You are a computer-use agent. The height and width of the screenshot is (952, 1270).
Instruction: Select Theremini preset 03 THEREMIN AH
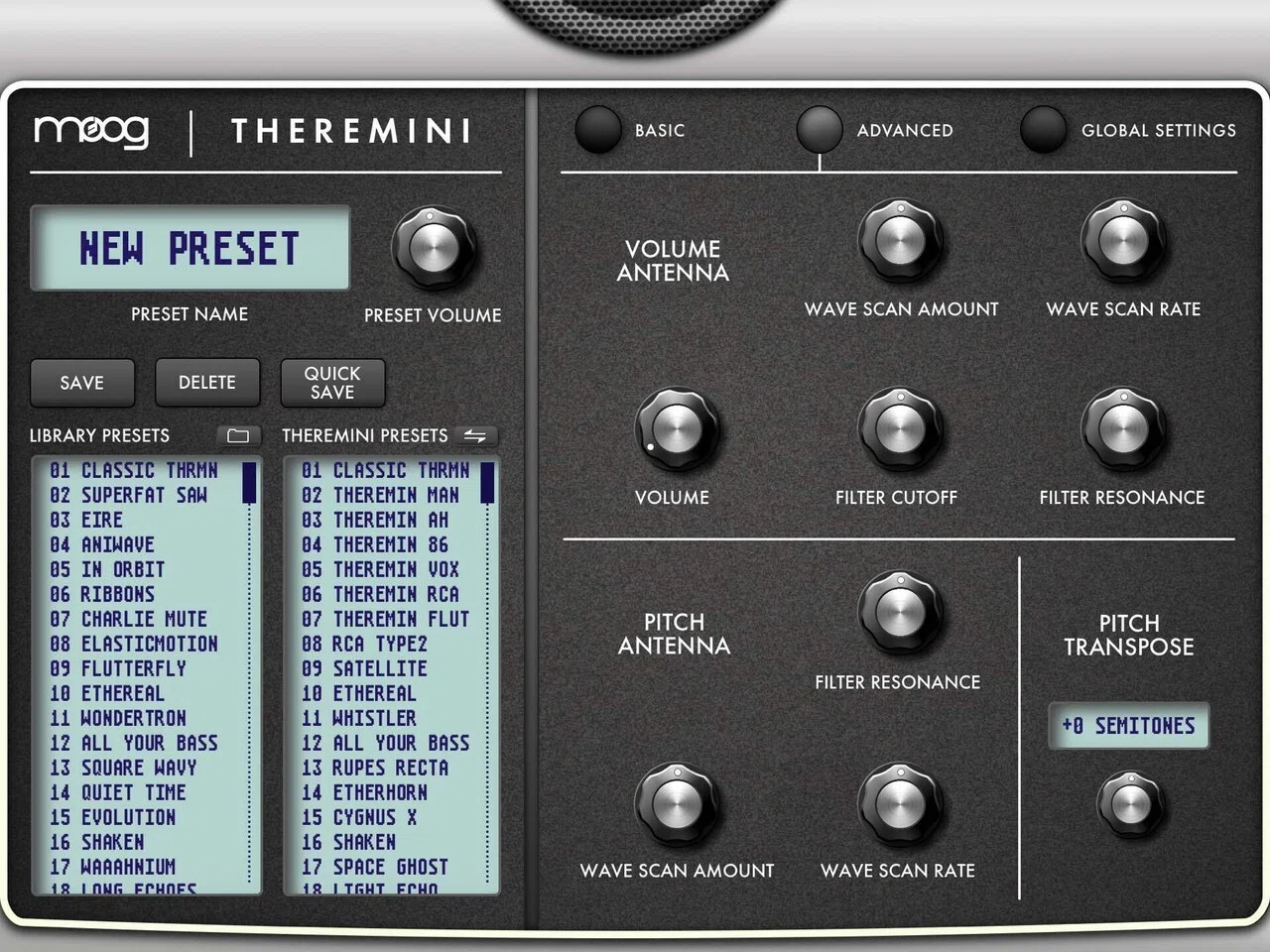pyautogui.click(x=375, y=520)
